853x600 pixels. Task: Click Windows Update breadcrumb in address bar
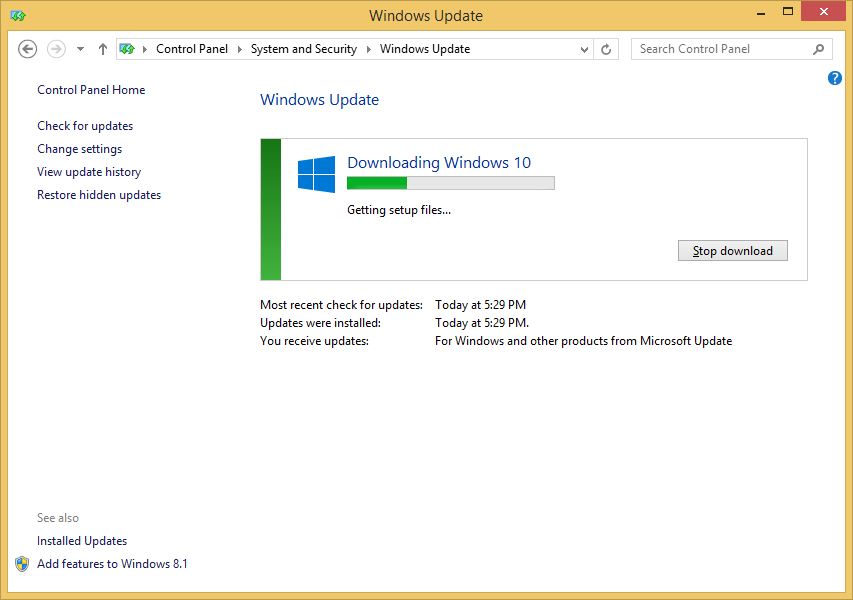tap(425, 49)
